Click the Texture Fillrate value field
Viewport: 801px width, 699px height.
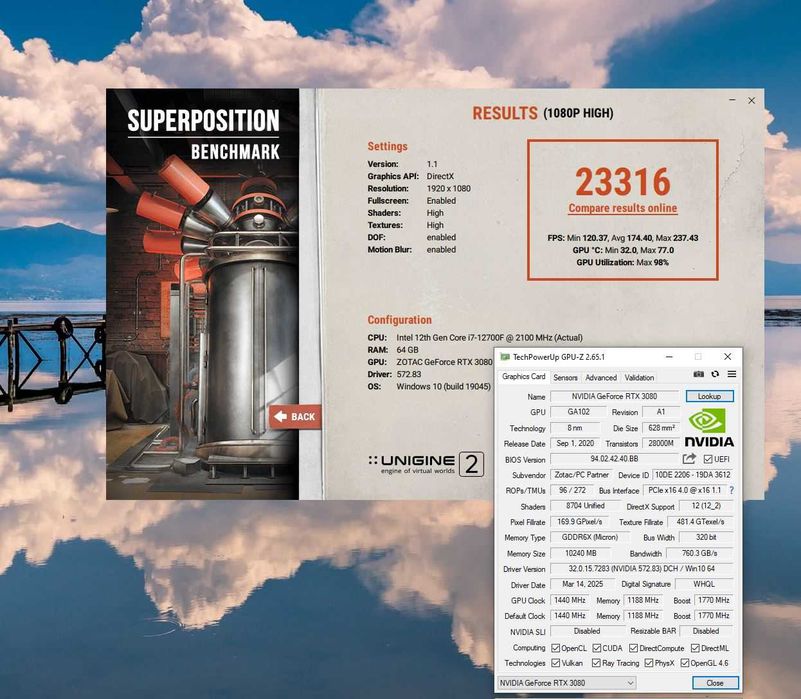click(x=700, y=522)
